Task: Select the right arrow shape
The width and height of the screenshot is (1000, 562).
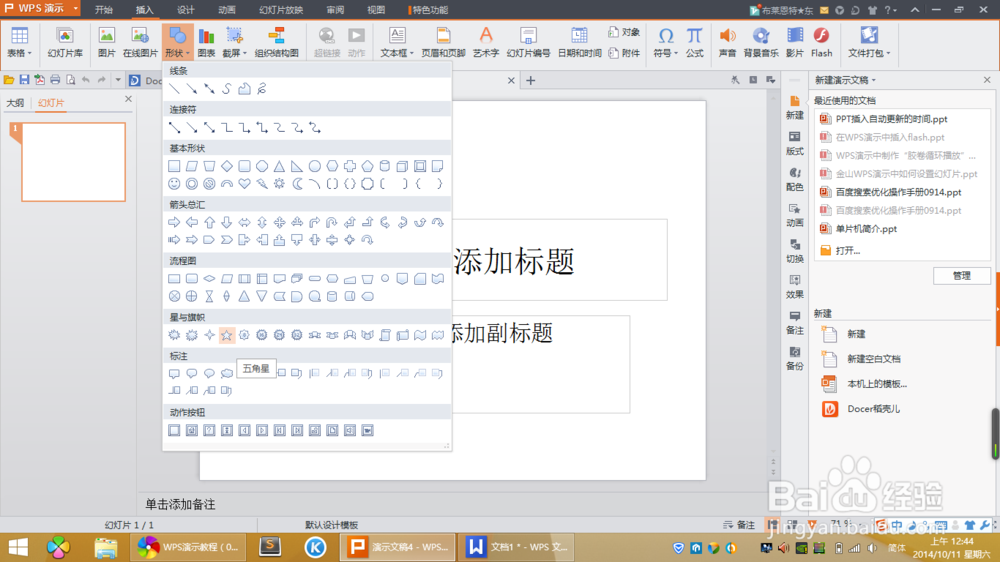Action: (x=174, y=222)
